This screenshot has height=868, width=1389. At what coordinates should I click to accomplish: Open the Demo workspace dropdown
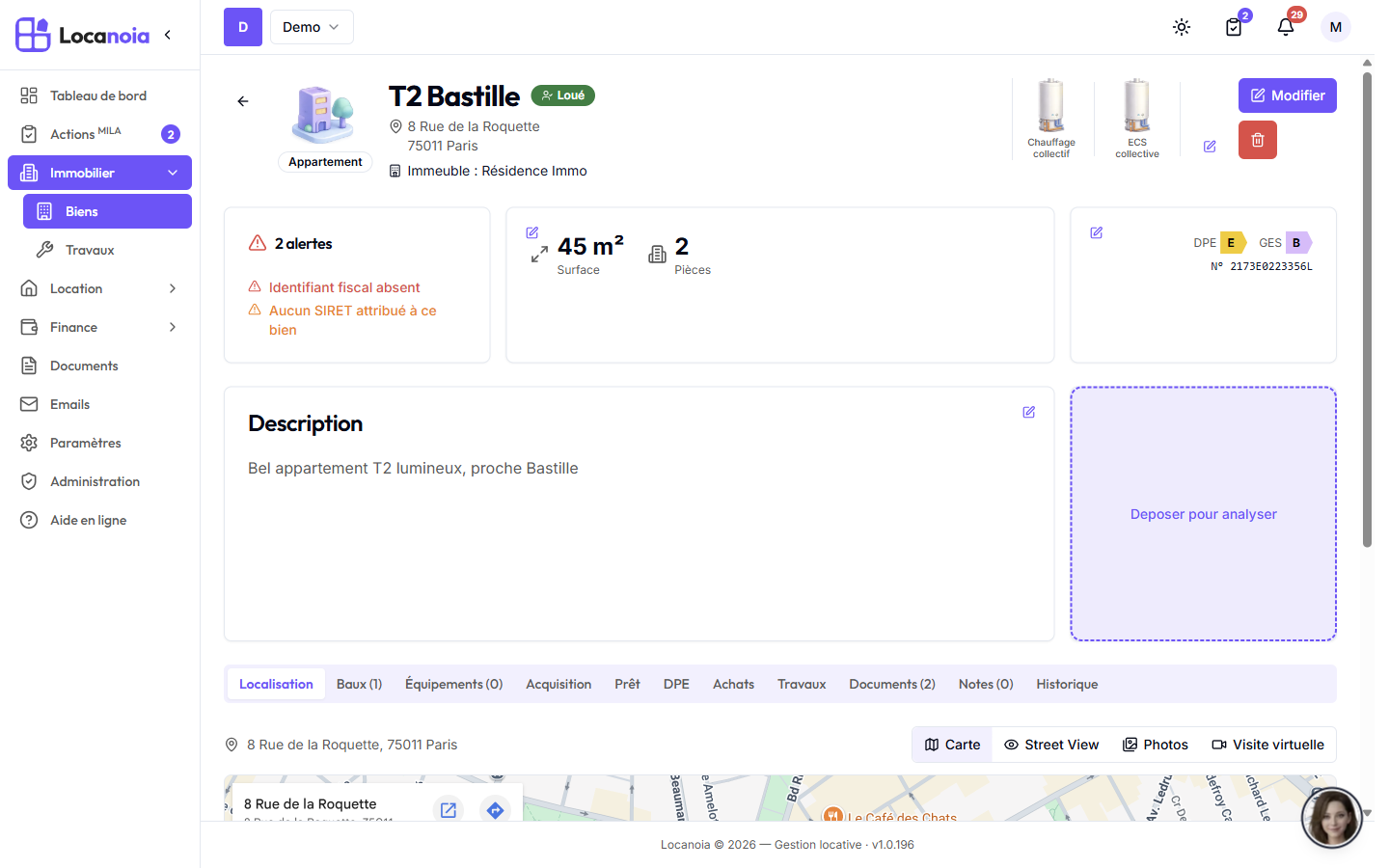(x=312, y=27)
